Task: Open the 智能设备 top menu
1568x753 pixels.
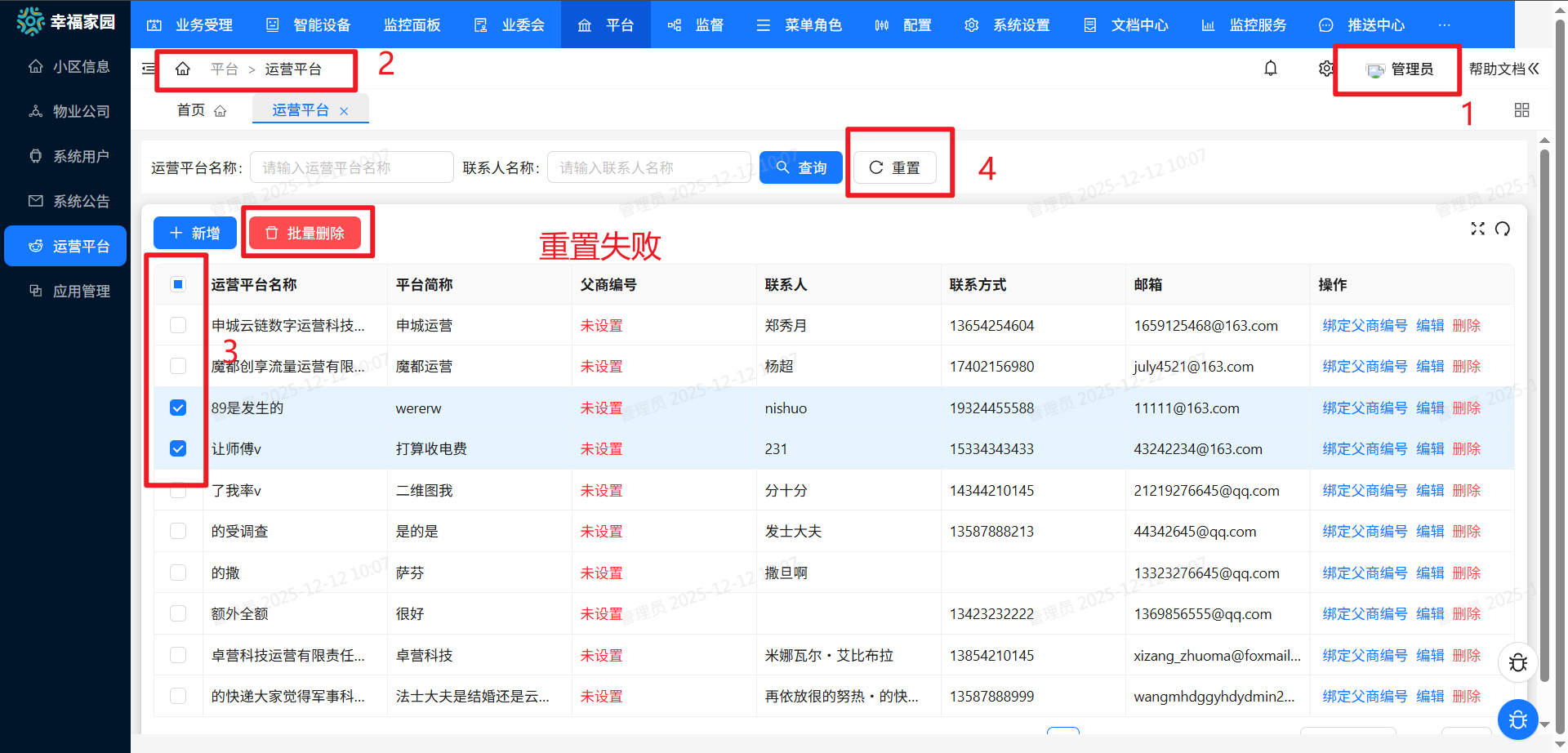Action: click(308, 25)
